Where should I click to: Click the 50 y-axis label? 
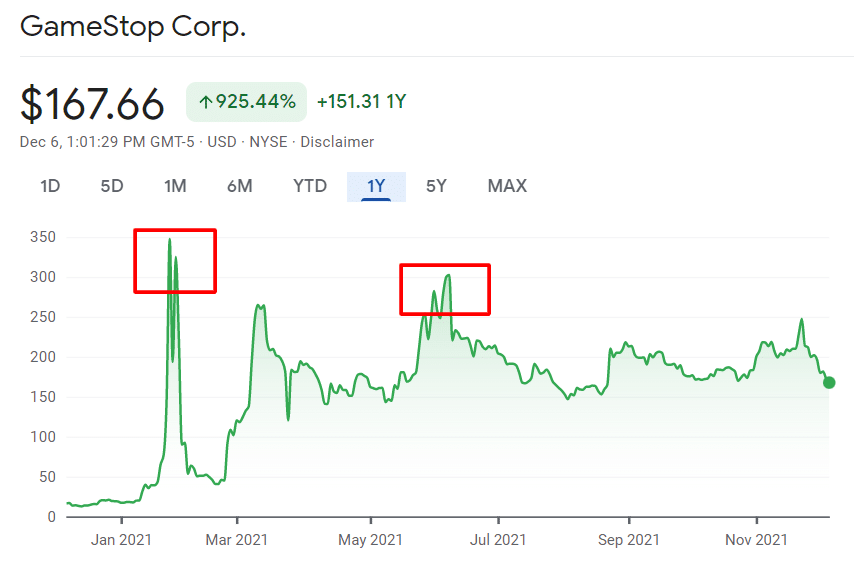point(47,476)
